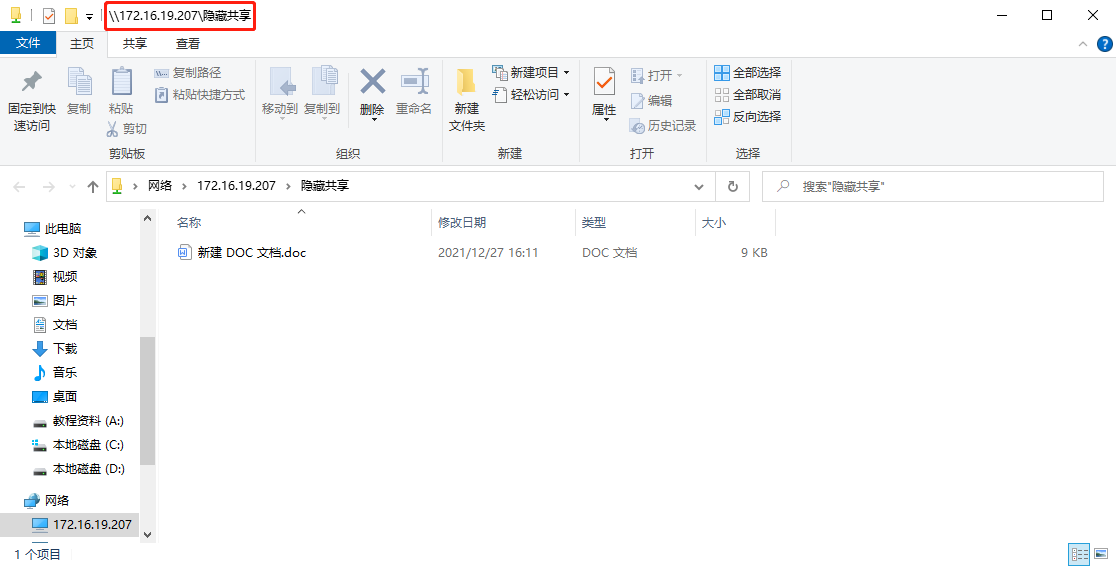Click the Pin to Quick Access icon
The width and height of the screenshot is (1117, 567).
[x=31, y=82]
